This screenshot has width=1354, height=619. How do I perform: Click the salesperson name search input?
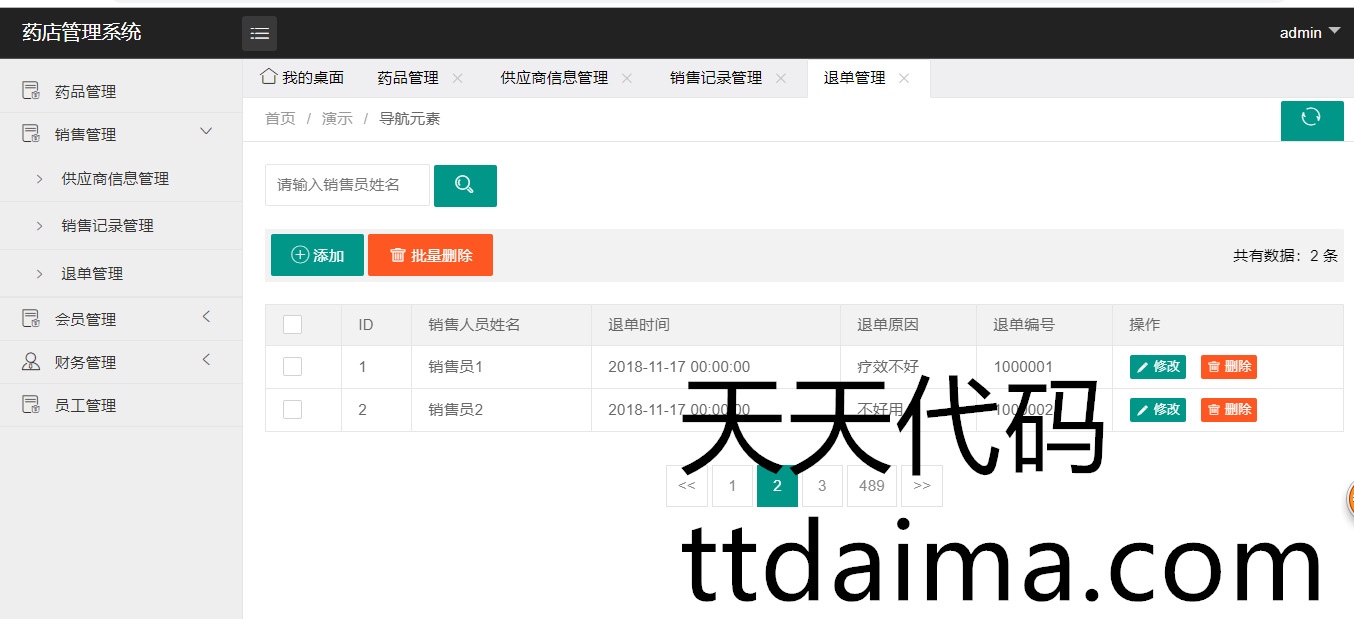point(347,185)
